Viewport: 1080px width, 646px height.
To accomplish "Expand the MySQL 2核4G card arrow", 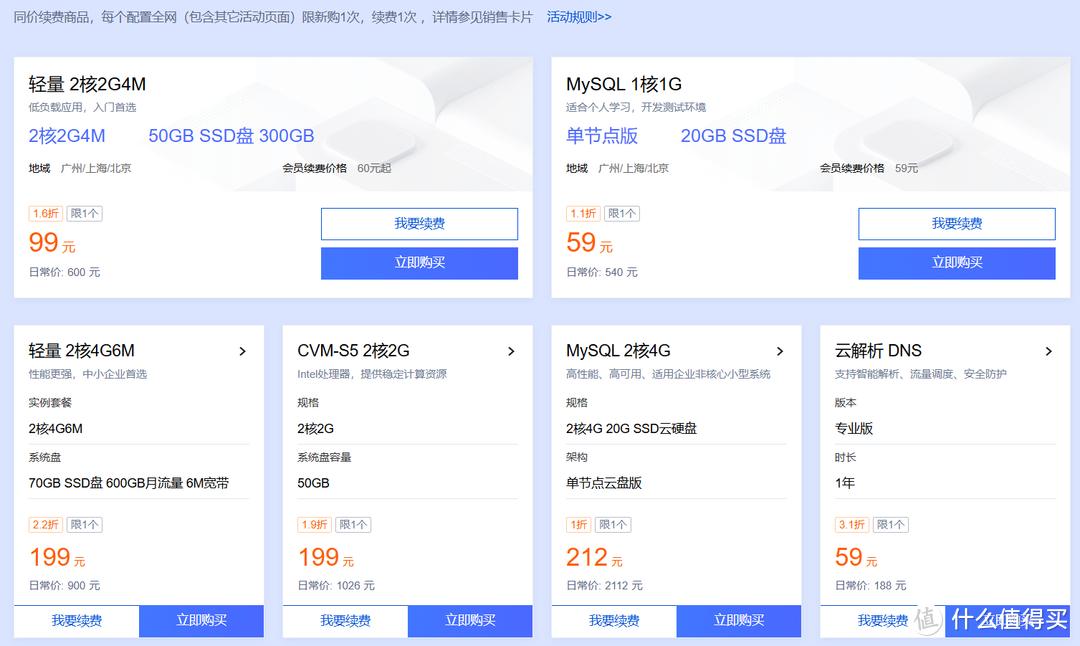I will tap(780, 351).
